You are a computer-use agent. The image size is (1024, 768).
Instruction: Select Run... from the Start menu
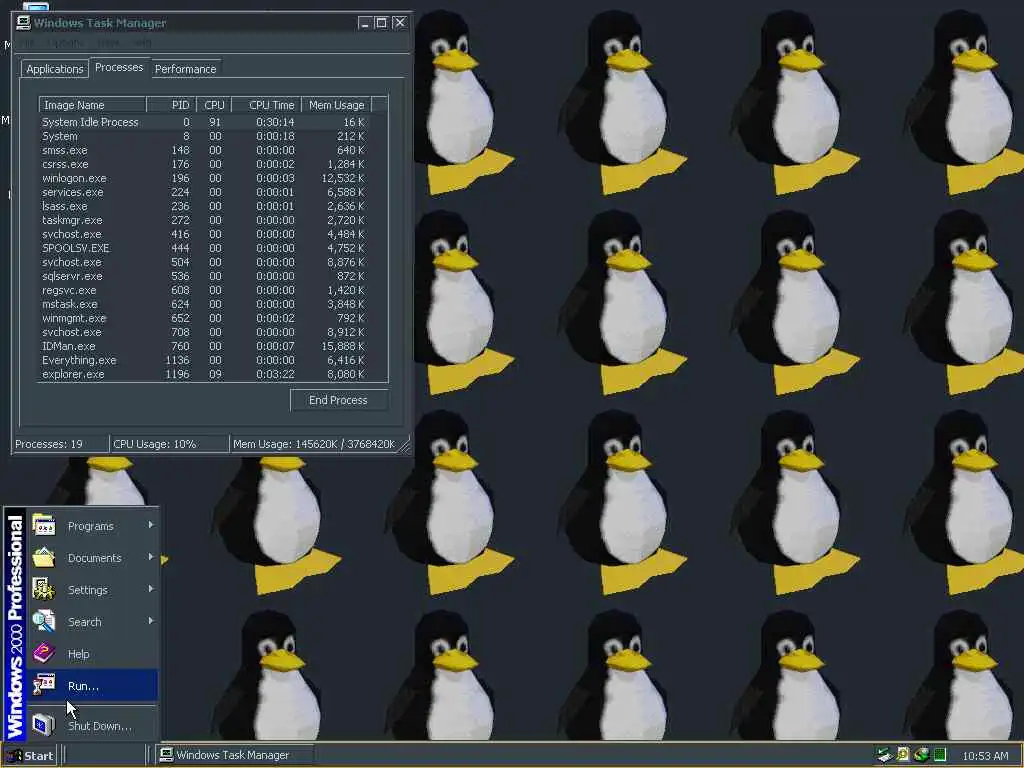93,686
